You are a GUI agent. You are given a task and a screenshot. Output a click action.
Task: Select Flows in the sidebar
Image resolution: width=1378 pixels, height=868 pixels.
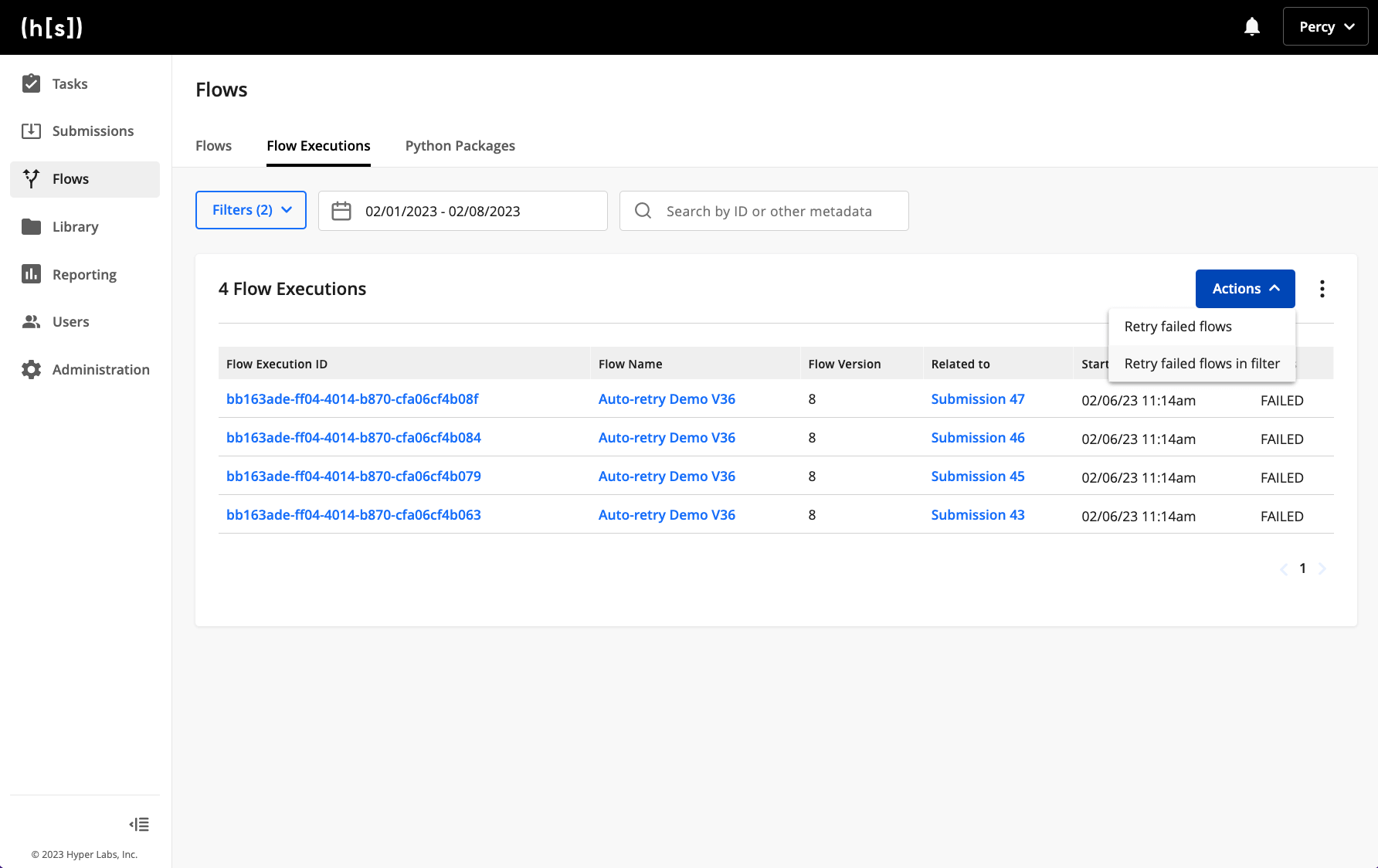coord(85,179)
